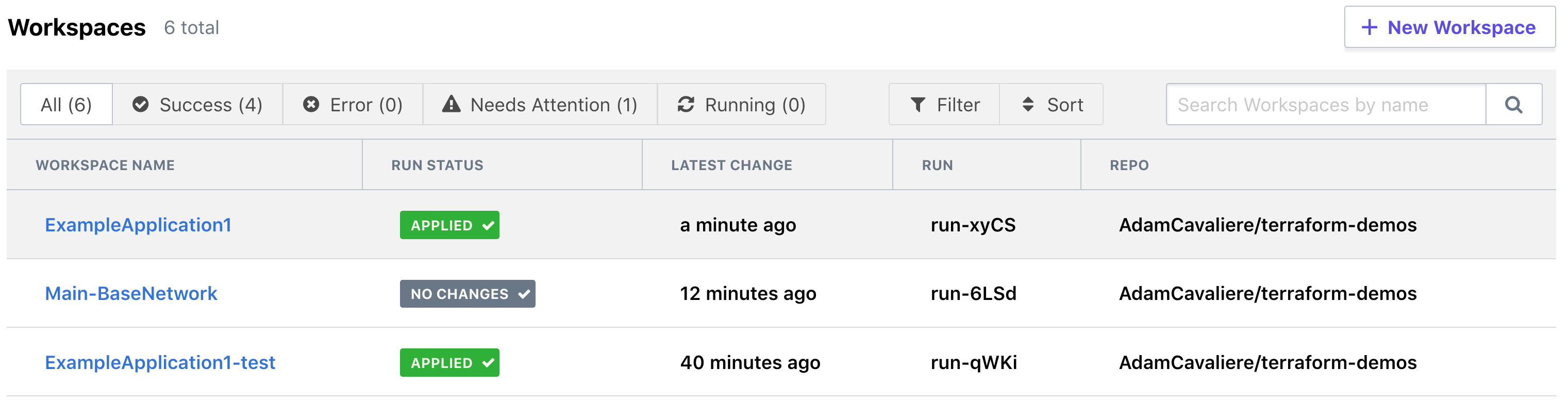Click the Success checkmark circle icon
The image size is (1568, 402).
141,105
